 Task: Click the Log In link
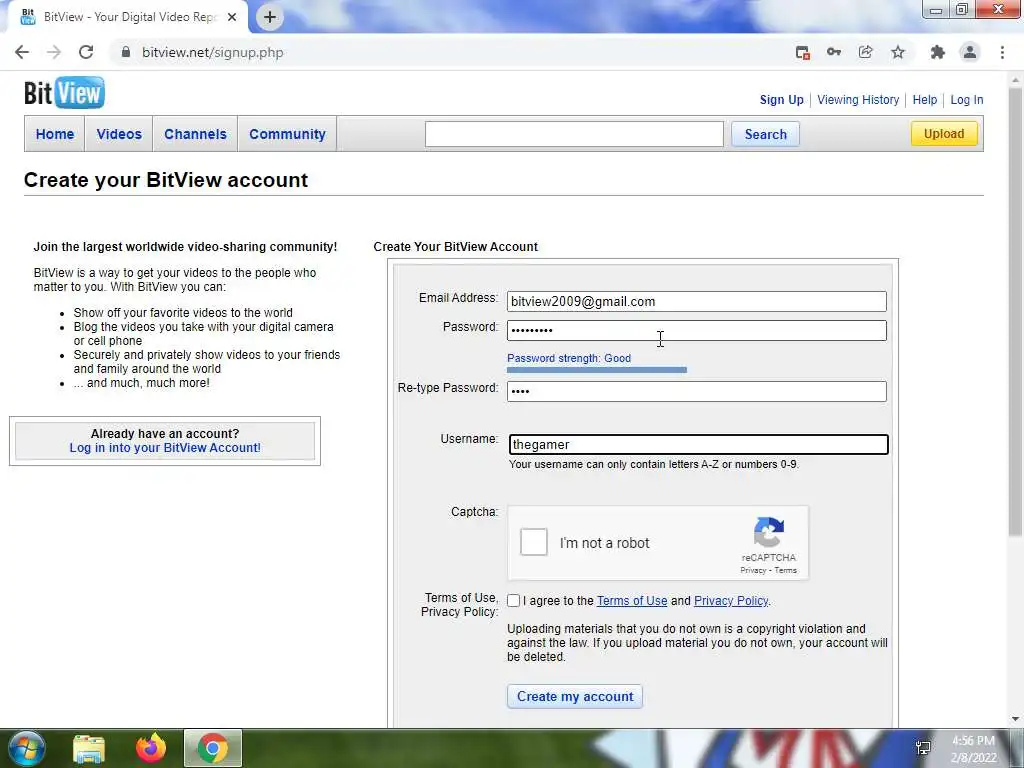(967, 100)
